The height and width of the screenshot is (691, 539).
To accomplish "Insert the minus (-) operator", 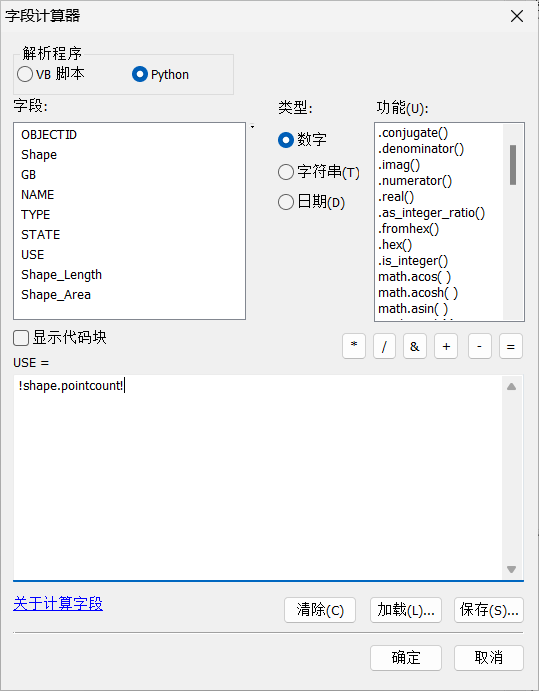I will click(x=480, y=346).
